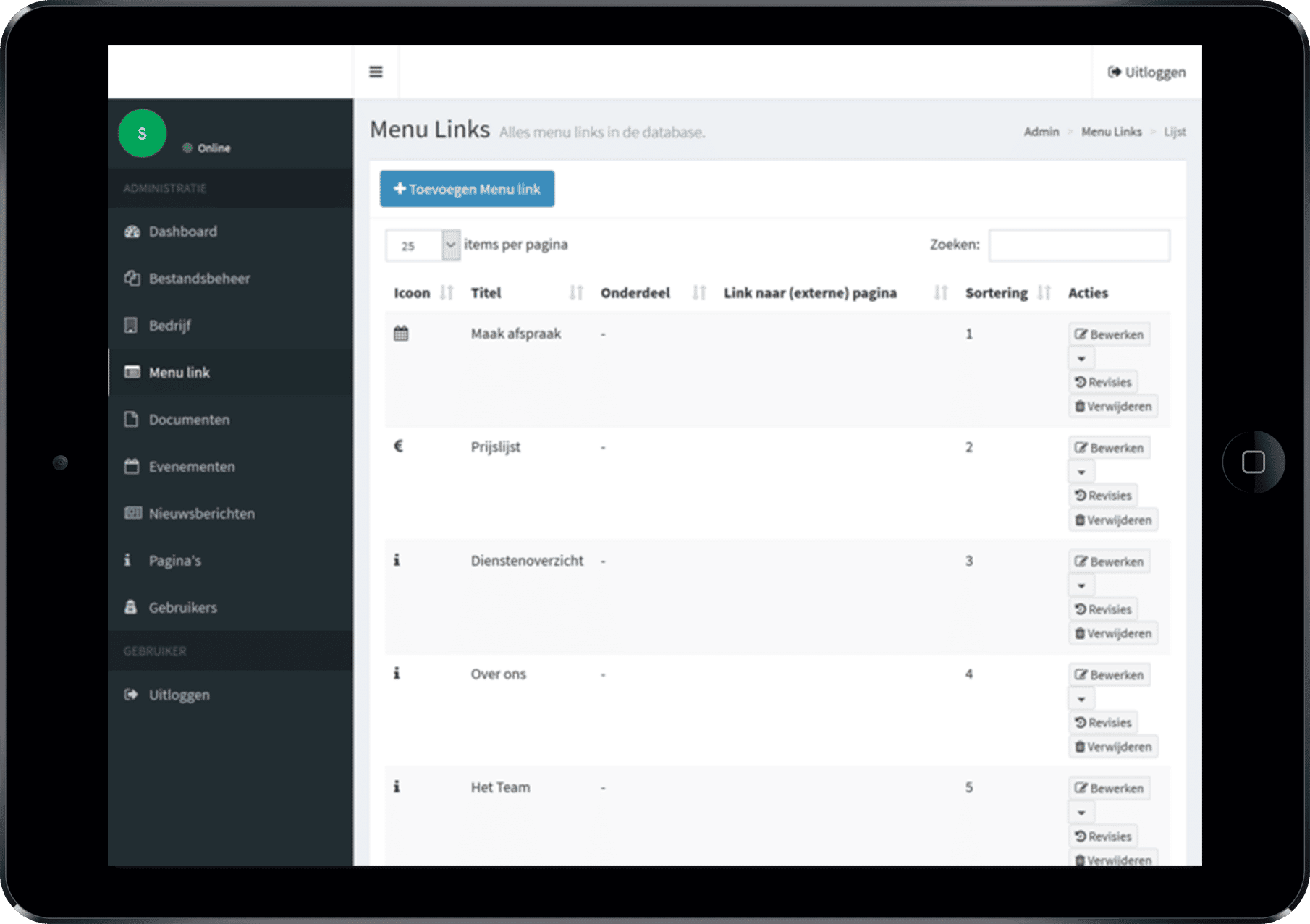Edit Over ons with Bewerken
Screen dimensions: 1310x924
coord(1109,675)
